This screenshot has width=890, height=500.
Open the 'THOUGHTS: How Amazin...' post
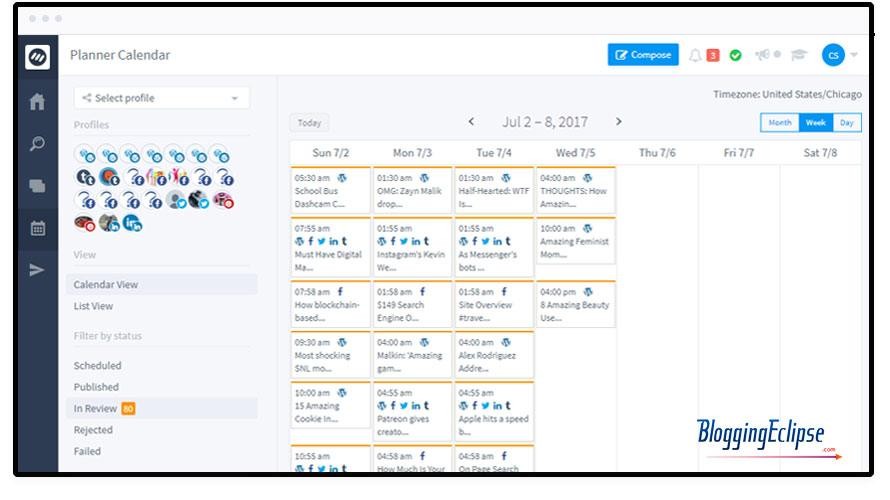[576, 191]
